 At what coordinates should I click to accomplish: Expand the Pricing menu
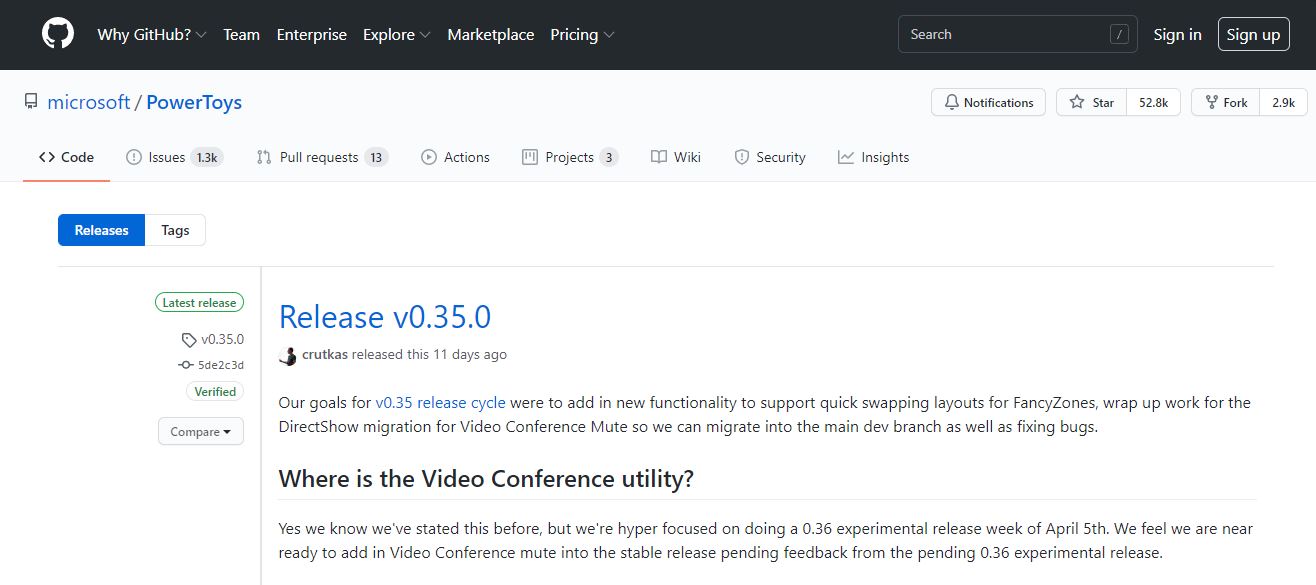point(582,34)
